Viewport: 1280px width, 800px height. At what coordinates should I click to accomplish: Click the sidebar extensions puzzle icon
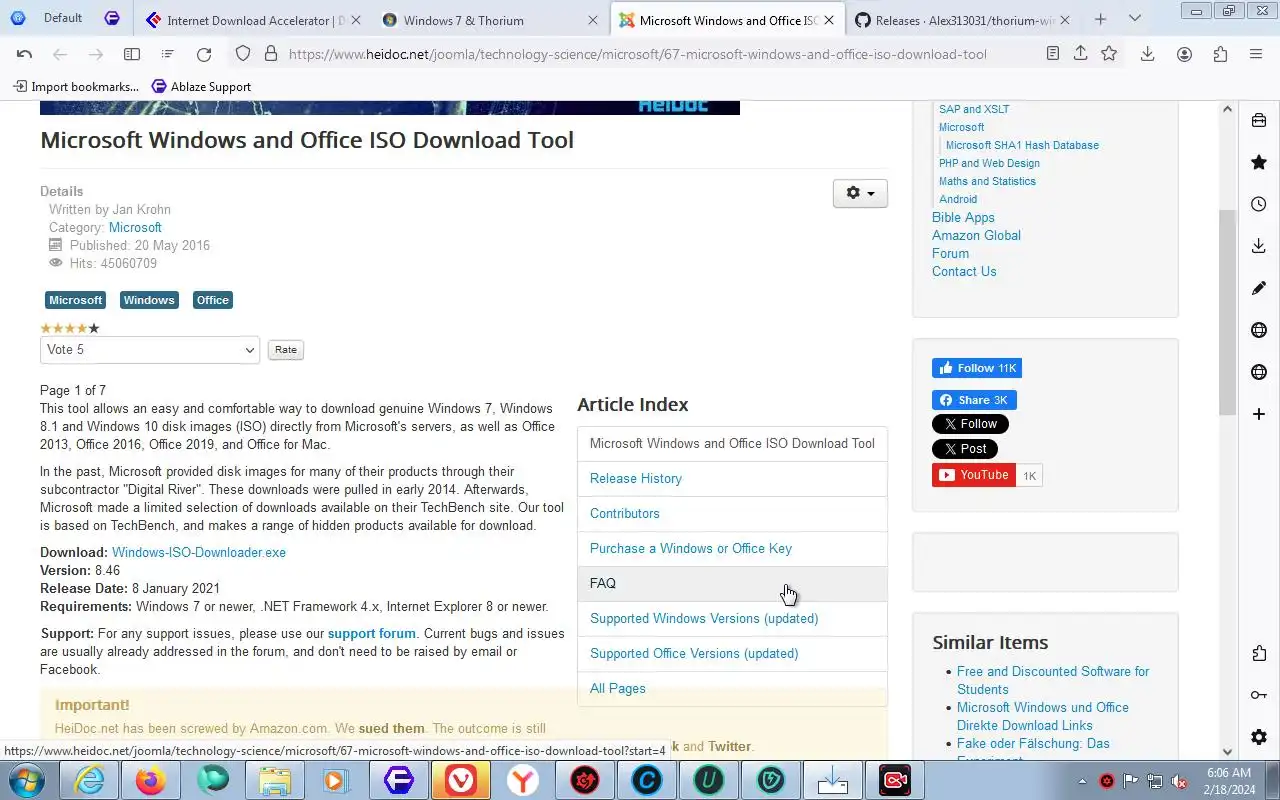1259,653
